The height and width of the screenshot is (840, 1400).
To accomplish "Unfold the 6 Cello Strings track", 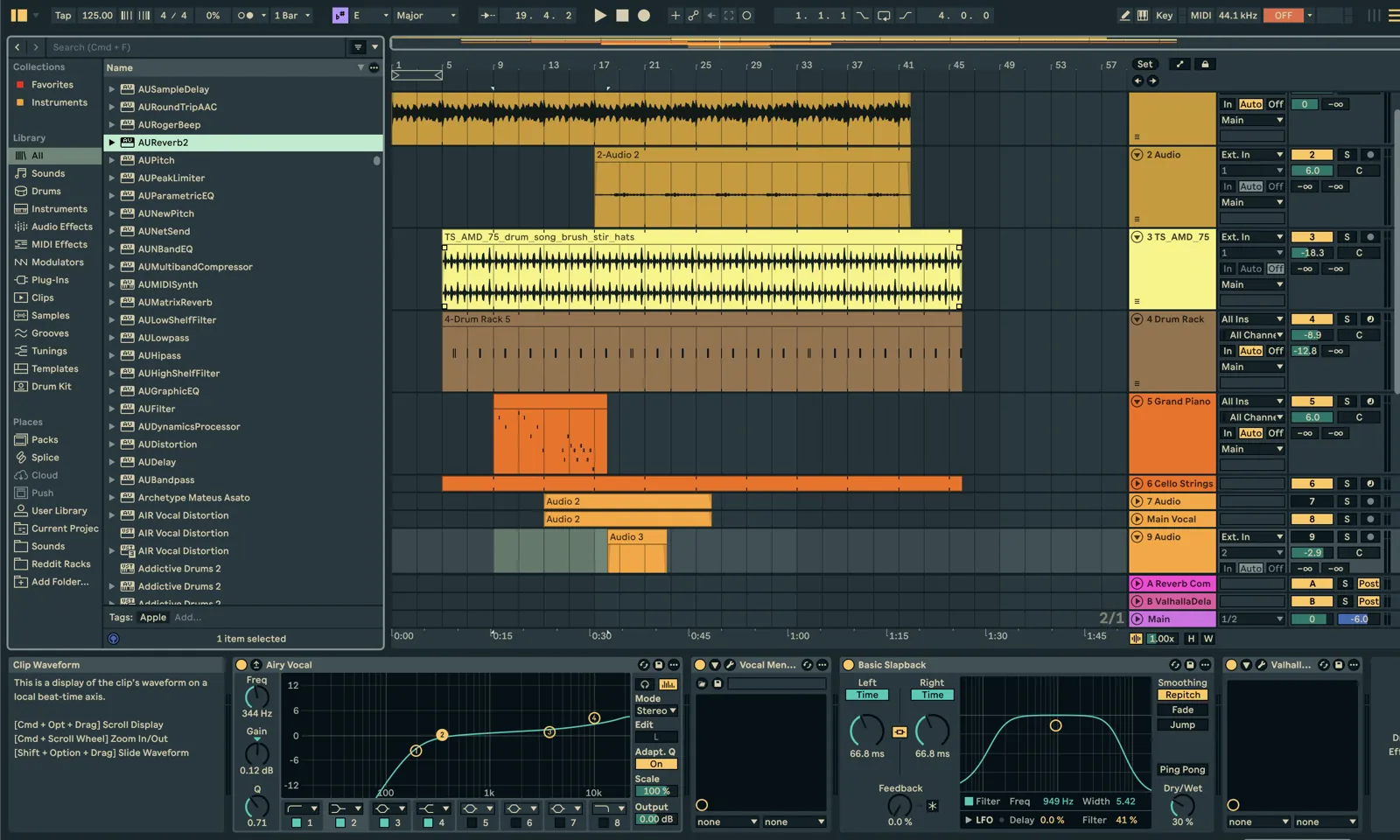I will pyautogui.click(x=1137, y=484).
